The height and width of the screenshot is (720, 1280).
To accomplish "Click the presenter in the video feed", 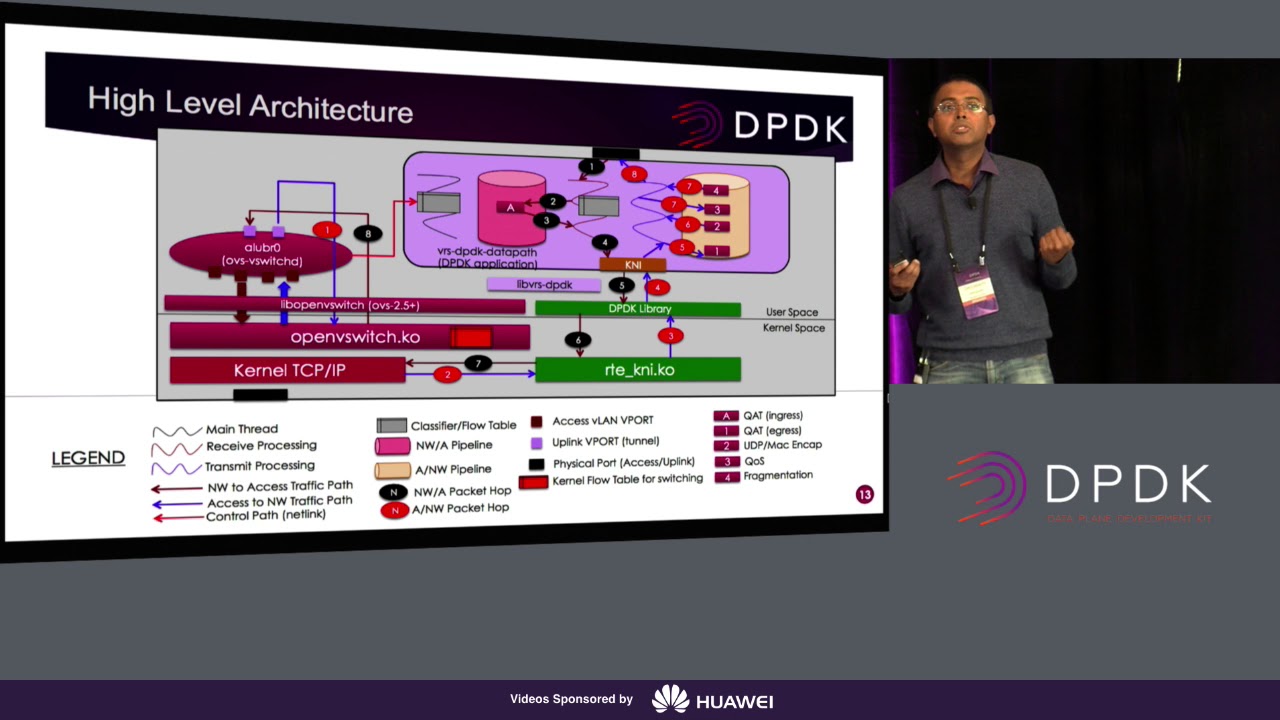I will [x=980, y=230].
